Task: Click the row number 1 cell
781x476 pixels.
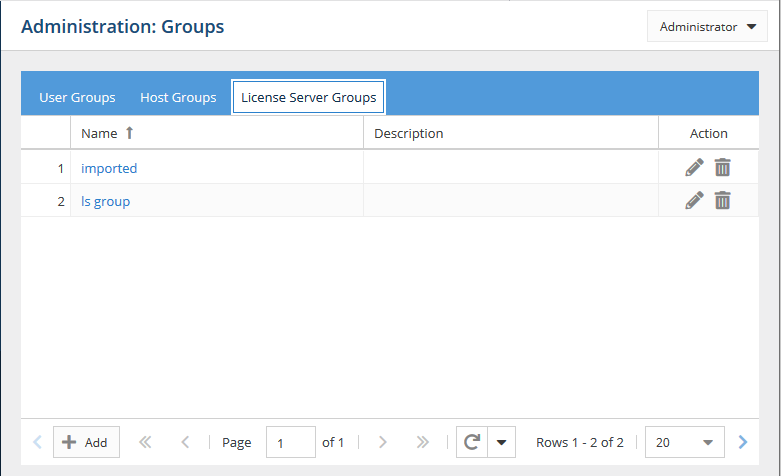Action: [46, 168]
